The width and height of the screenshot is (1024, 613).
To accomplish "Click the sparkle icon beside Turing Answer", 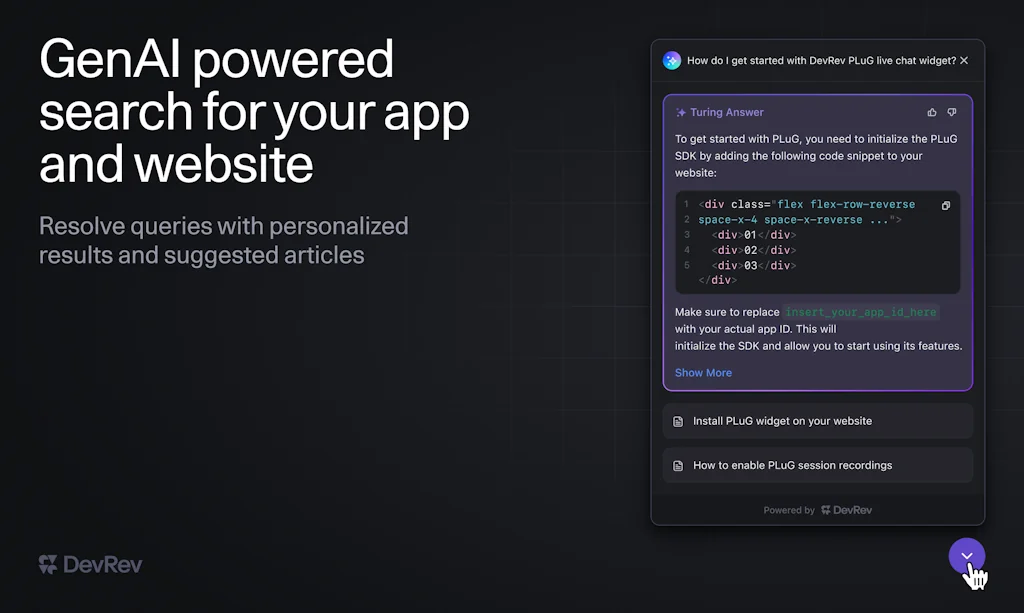I will [681, 112].
